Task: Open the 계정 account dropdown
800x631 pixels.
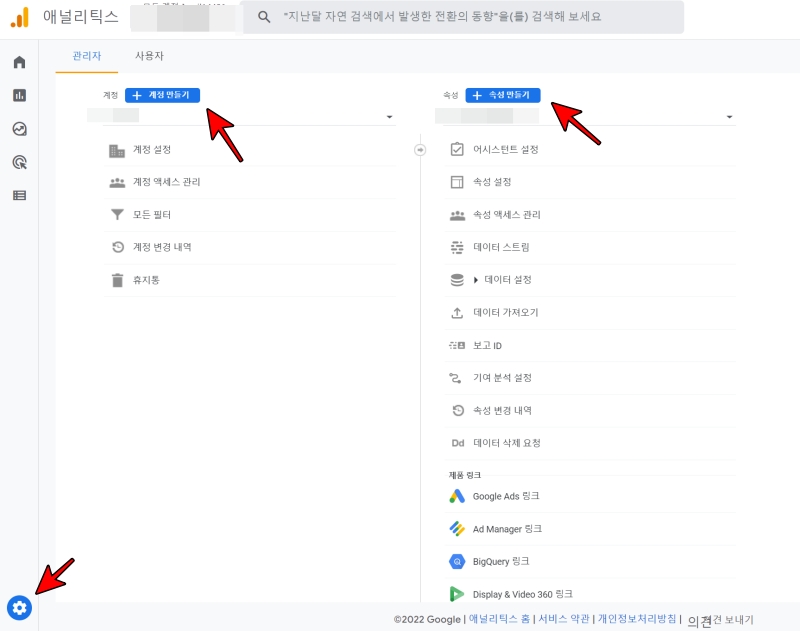Action: click(x=250, y=116)
